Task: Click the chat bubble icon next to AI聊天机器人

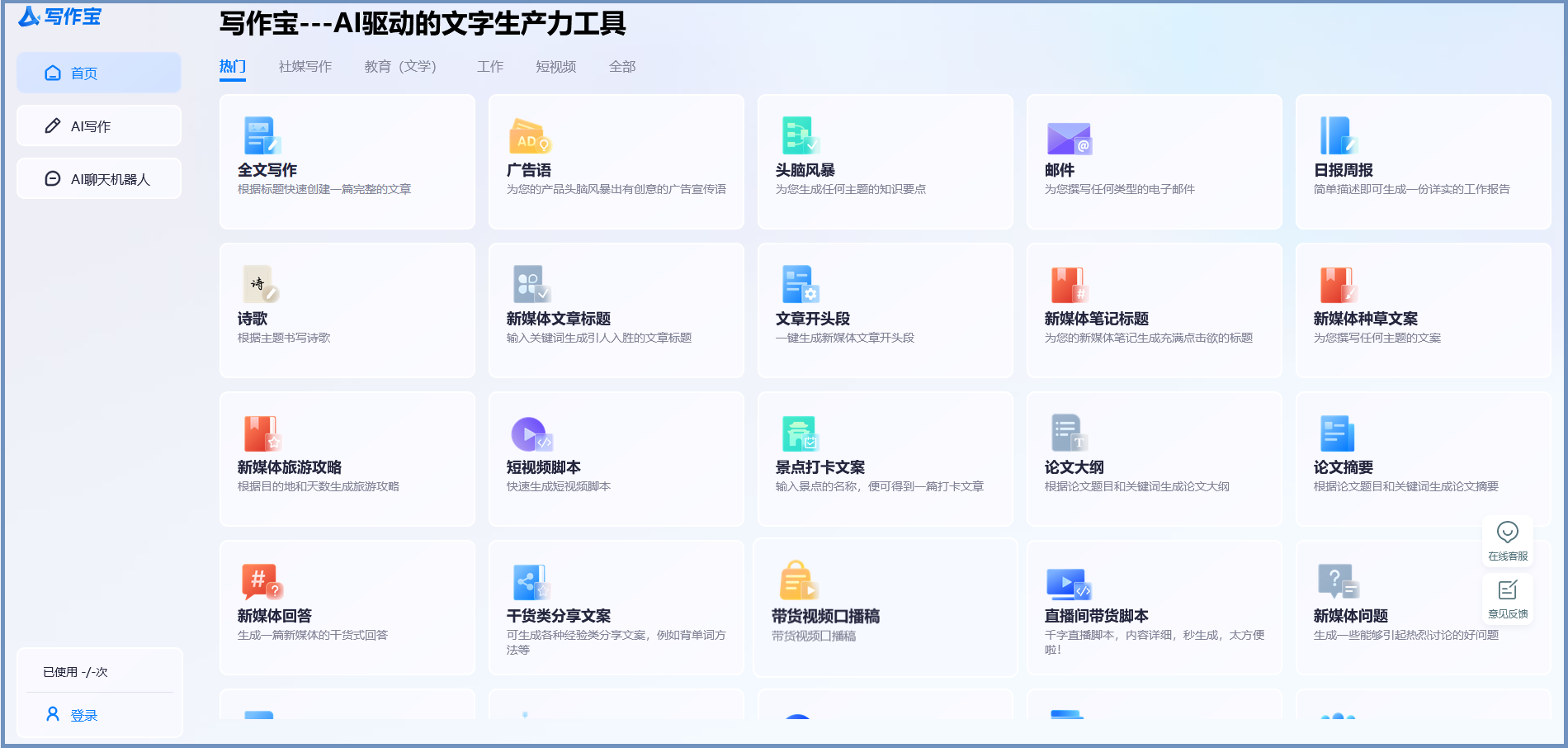Action: pos(53,178)
